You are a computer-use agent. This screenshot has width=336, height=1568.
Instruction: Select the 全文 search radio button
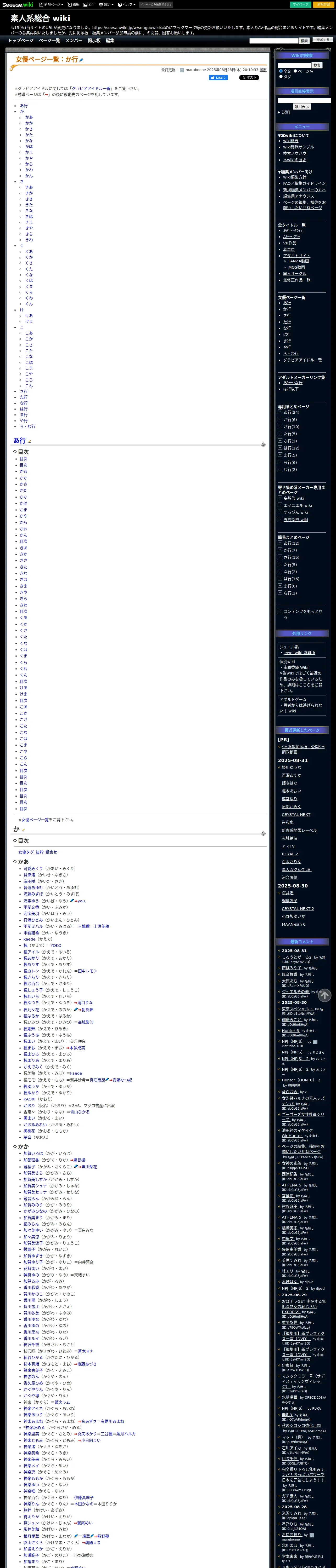[281, 71]
